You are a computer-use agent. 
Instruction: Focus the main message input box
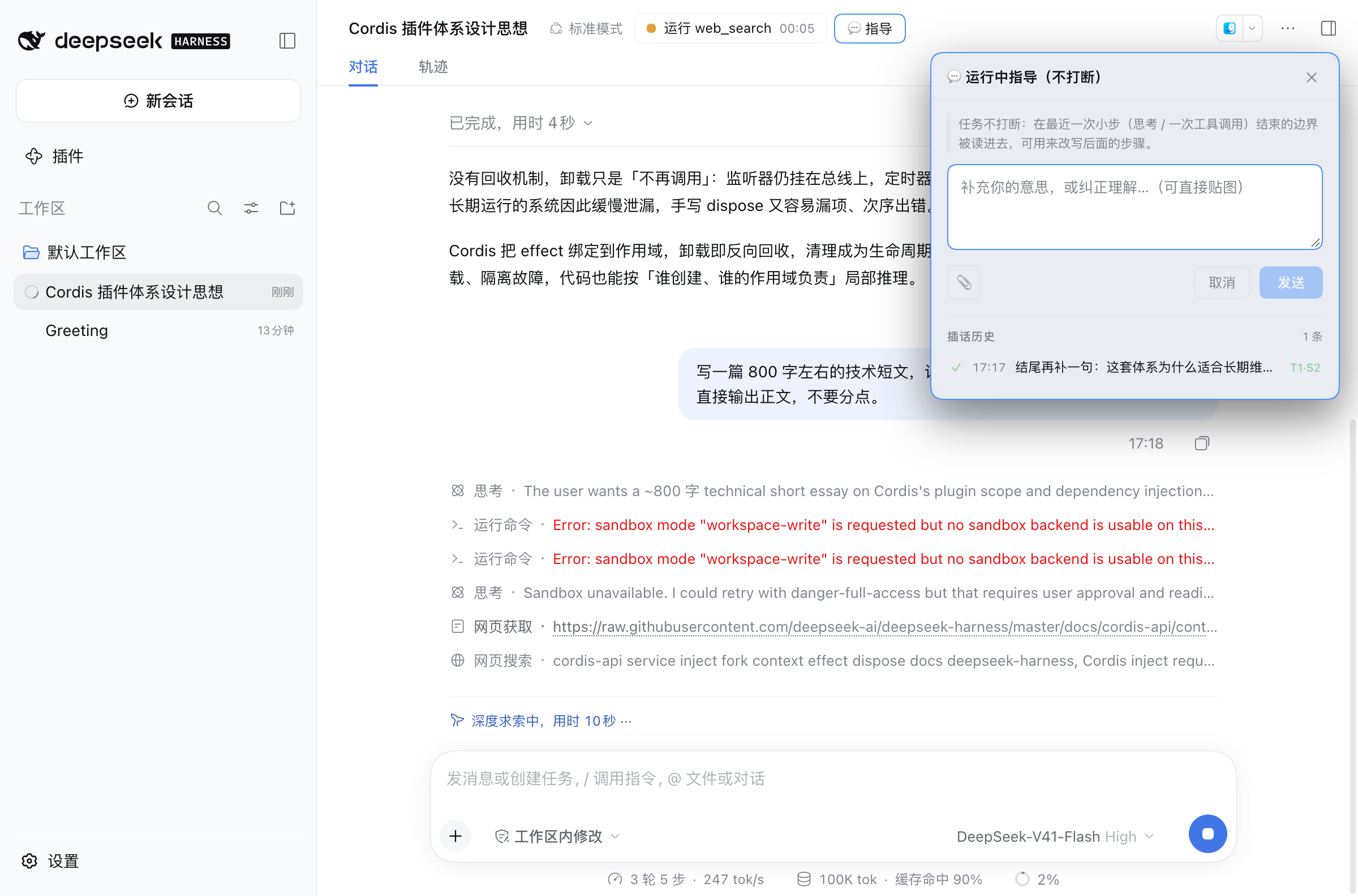[833, 778]
